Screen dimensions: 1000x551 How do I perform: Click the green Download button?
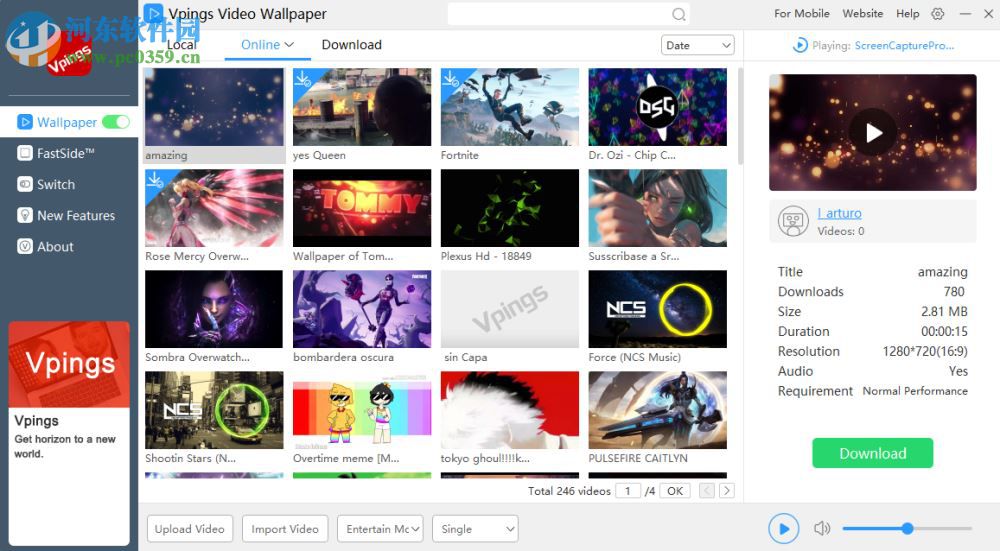pos(872,453)
